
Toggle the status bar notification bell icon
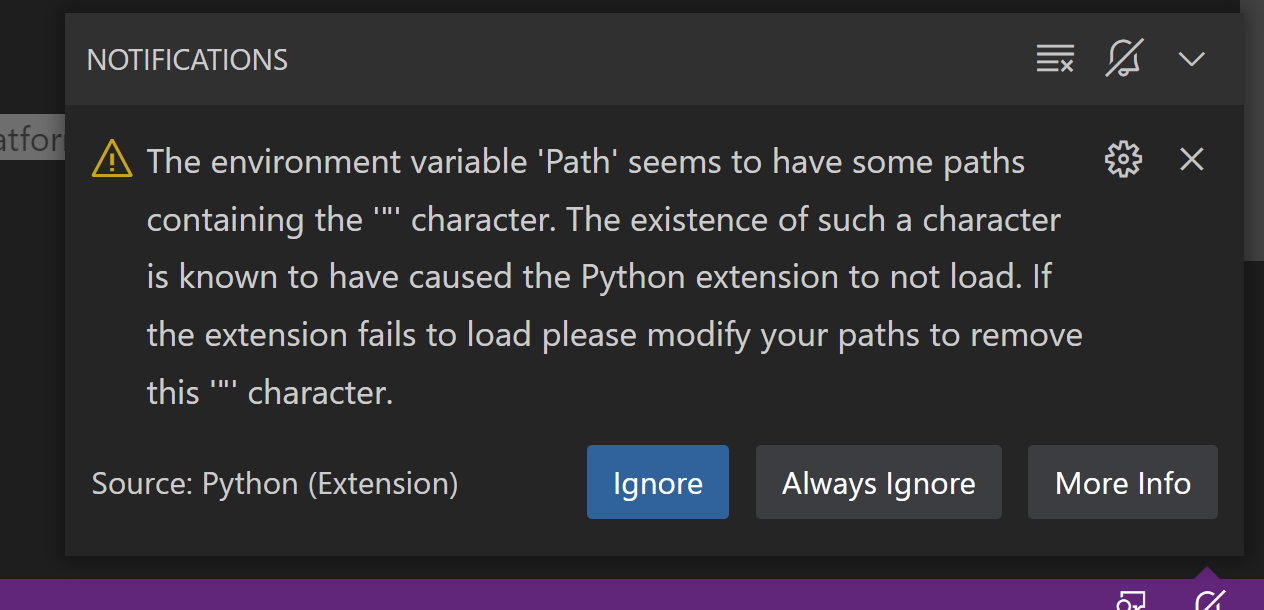tap(1209, 600)
